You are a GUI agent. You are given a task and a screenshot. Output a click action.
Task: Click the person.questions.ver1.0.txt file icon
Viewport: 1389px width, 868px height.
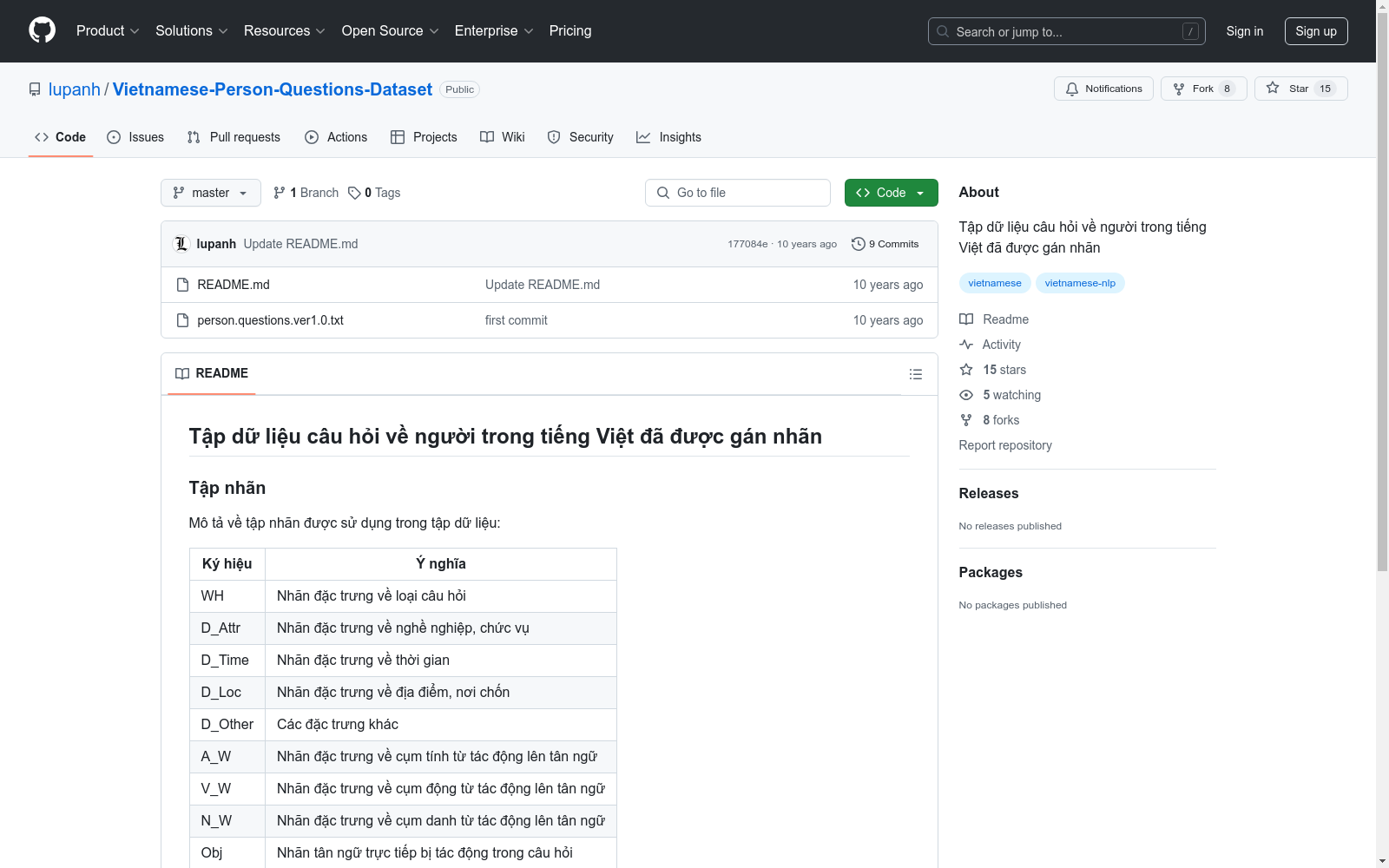pos(182,320)
